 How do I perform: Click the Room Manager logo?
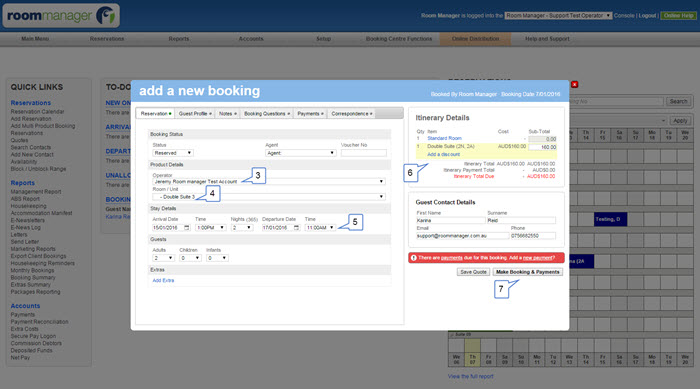click(61, 16)
